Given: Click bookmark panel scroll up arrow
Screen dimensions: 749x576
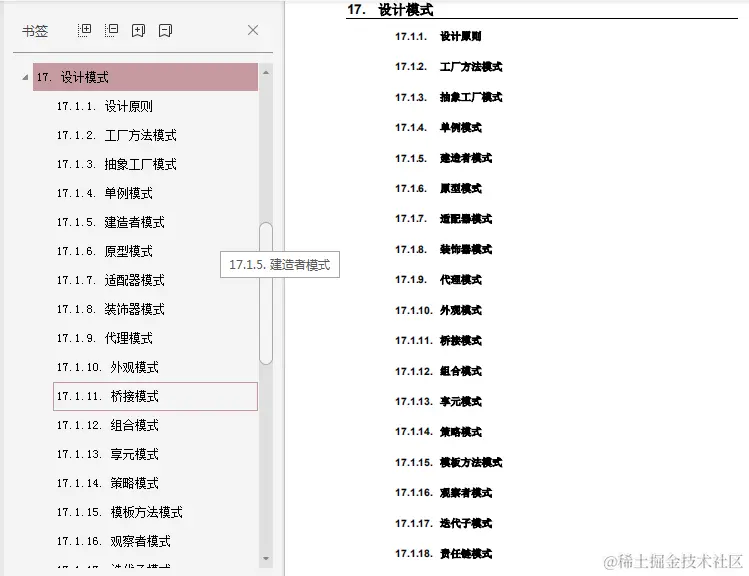Looking at the screenshot, I should [x=266, y=73].
